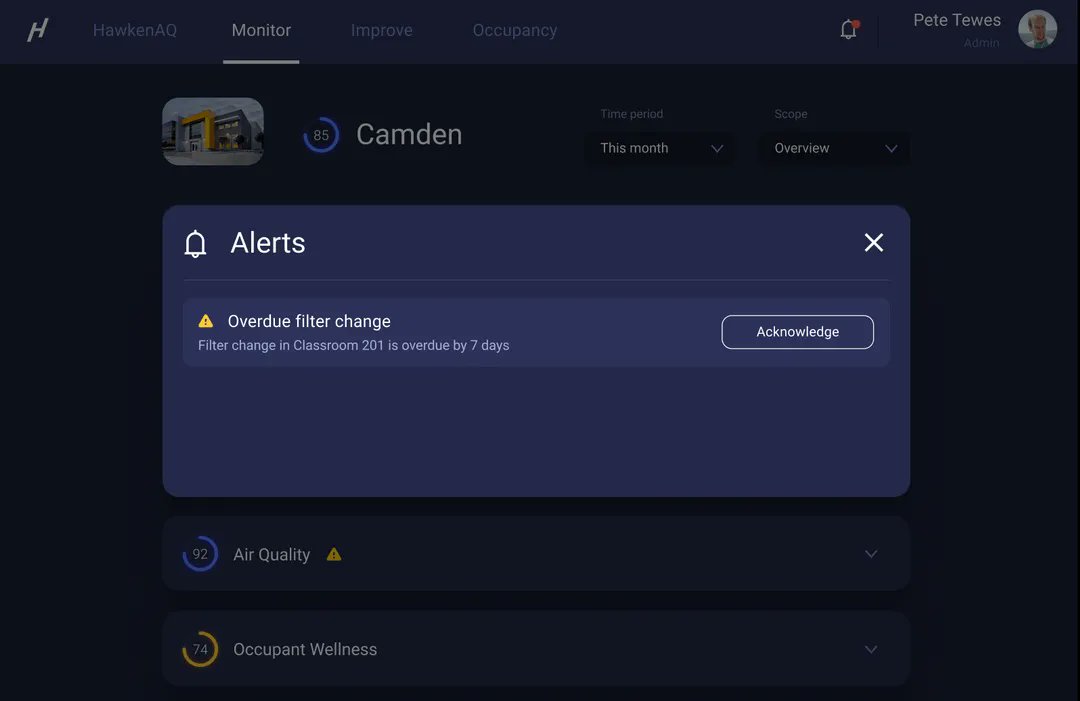Click the Admin role label
This screenshot has width=1080, height=701.
coord(982,43)
